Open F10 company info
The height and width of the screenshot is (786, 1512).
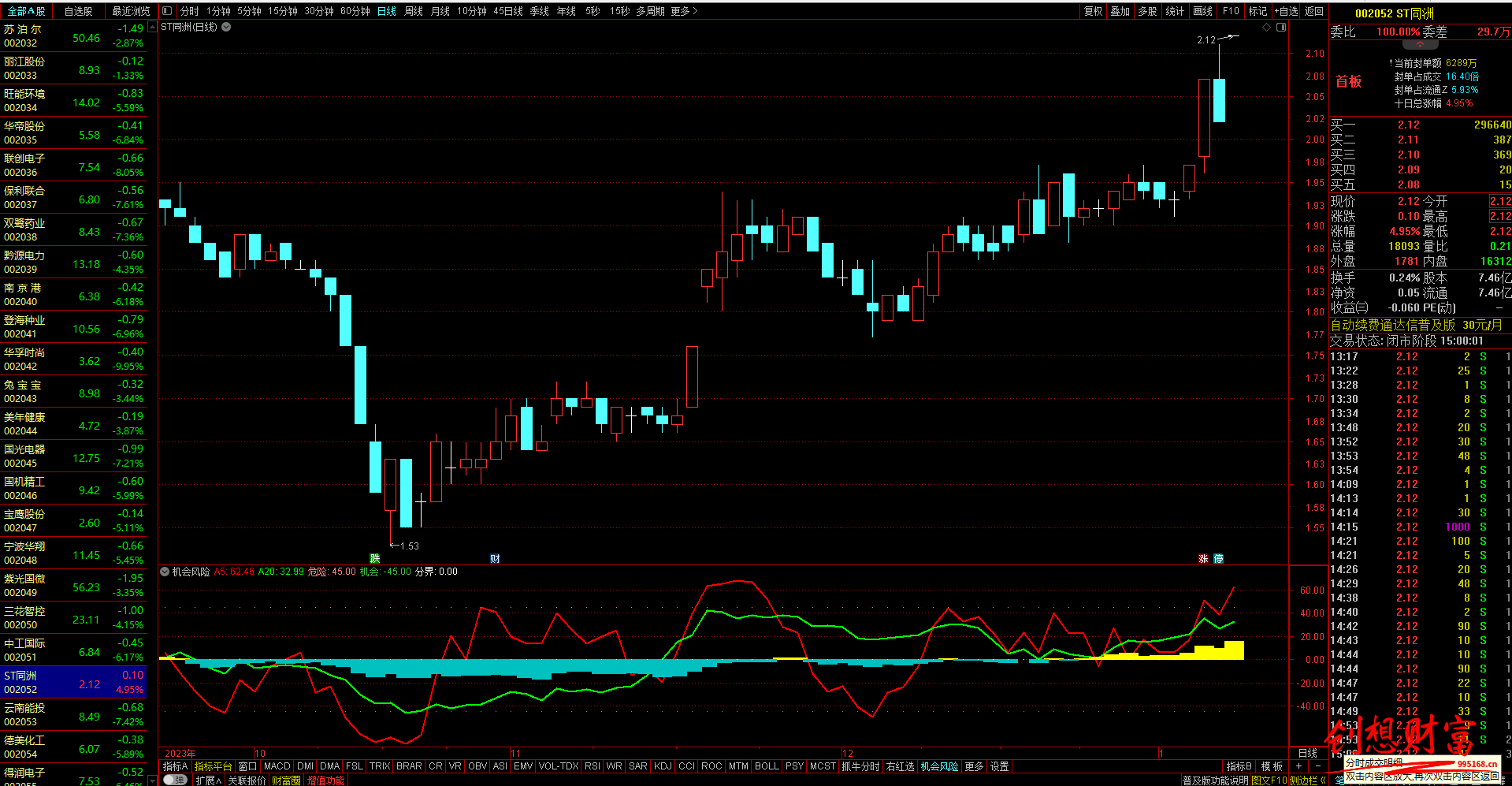coord(1231,11)
